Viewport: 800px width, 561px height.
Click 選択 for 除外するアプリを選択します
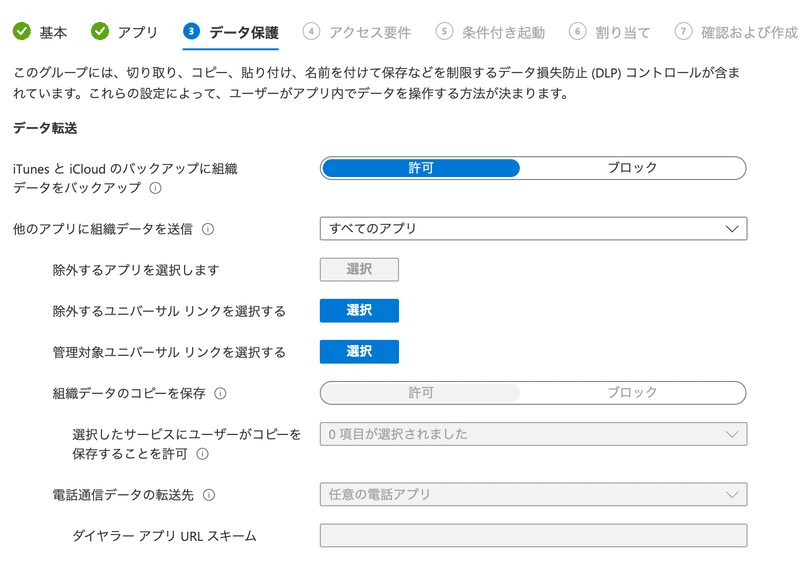359,269
